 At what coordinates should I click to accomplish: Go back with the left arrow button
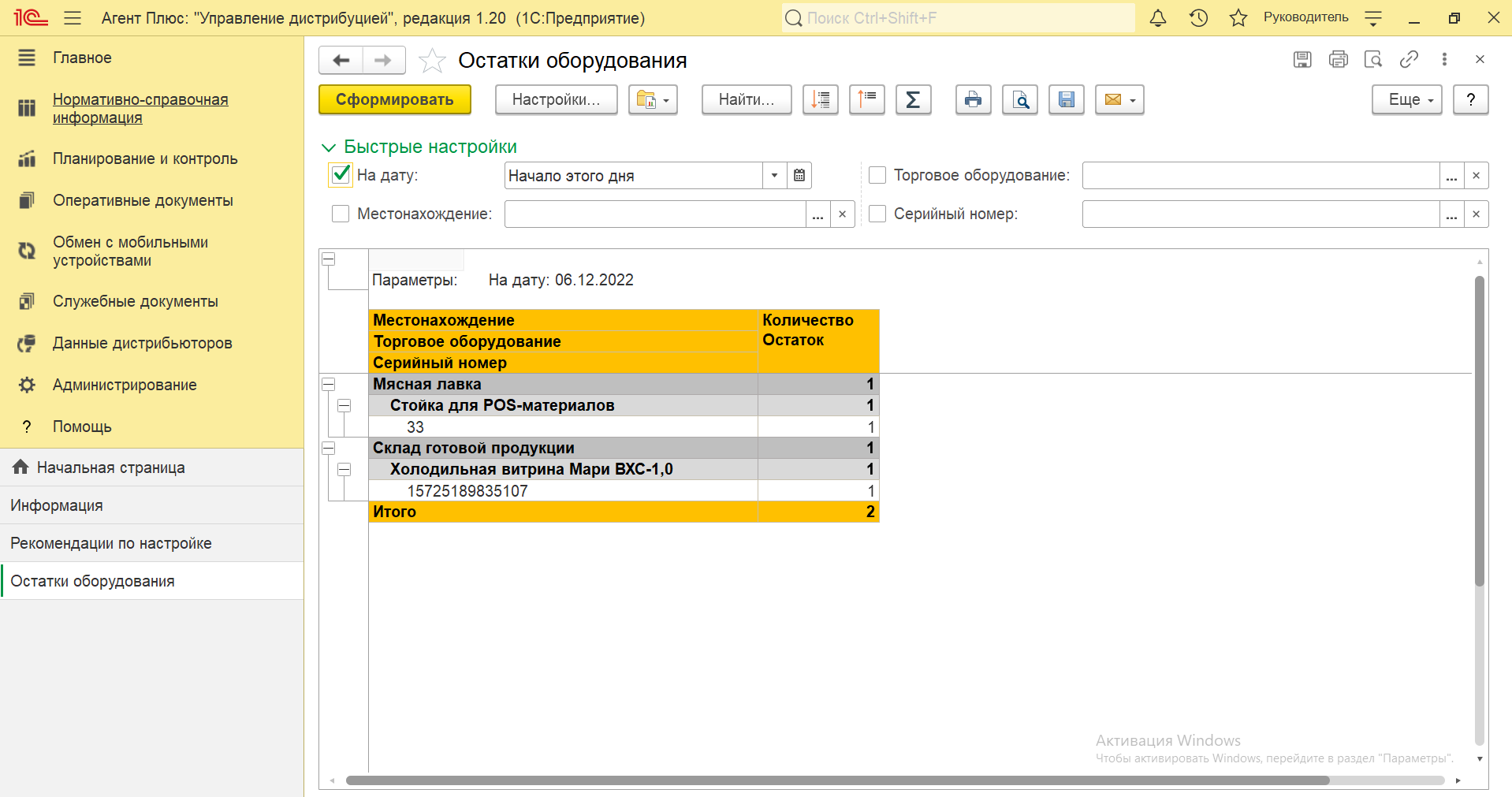[x=341, y=61]
